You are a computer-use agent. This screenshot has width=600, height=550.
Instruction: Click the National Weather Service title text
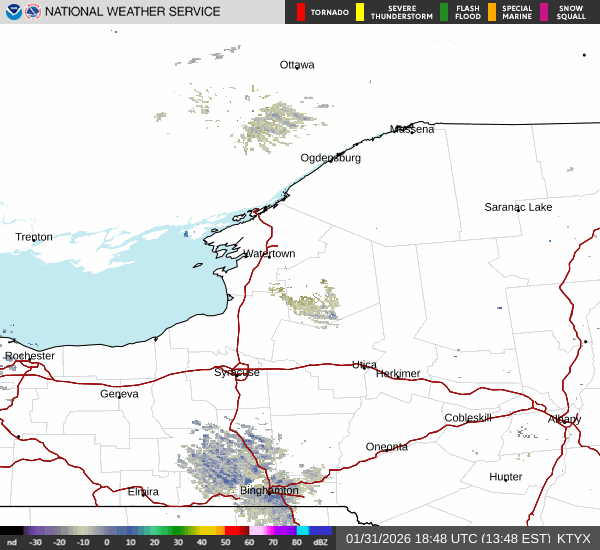pyautogui.click(x=133, y=12)
